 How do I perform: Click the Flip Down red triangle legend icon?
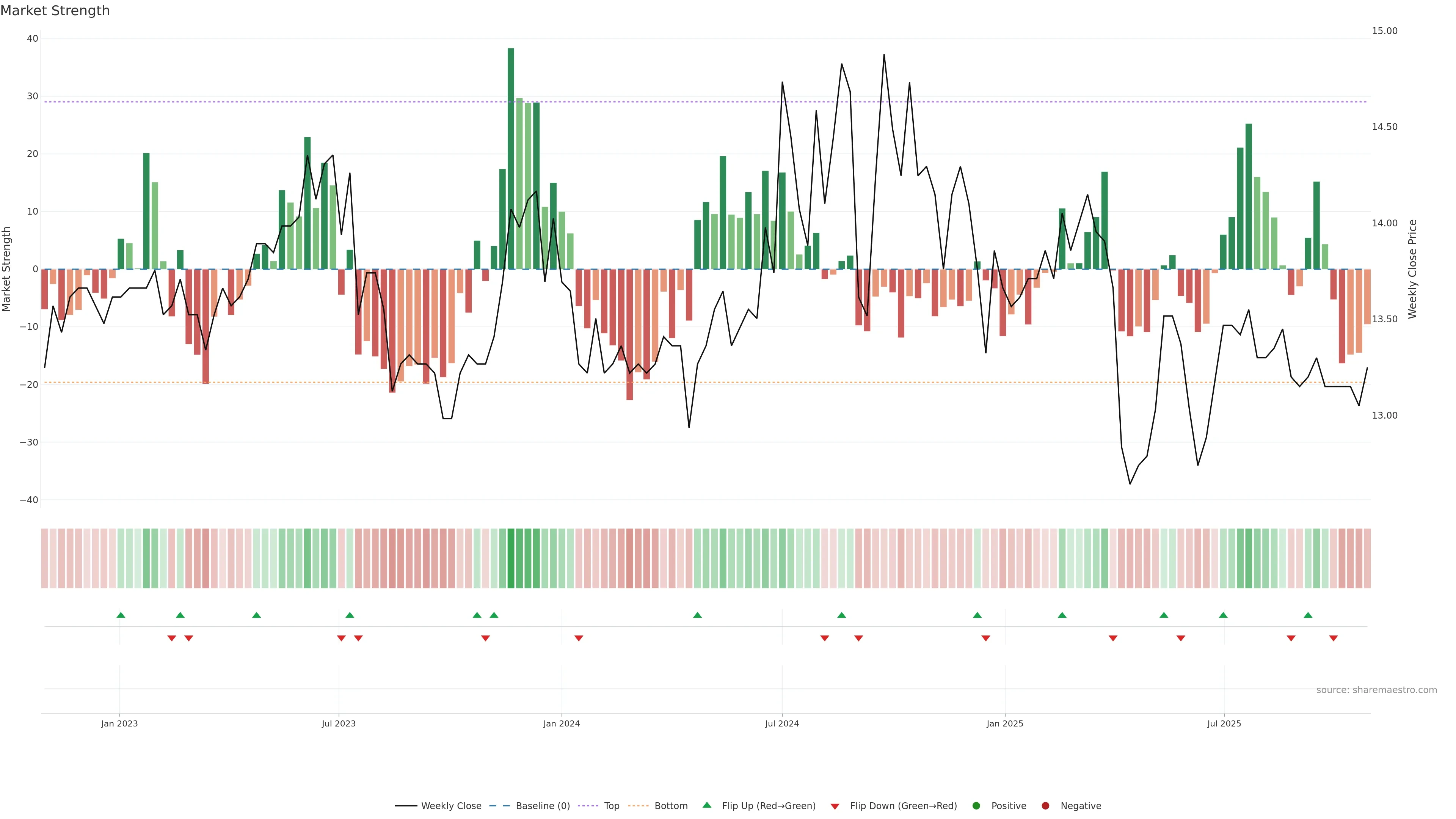pos(835,806)
